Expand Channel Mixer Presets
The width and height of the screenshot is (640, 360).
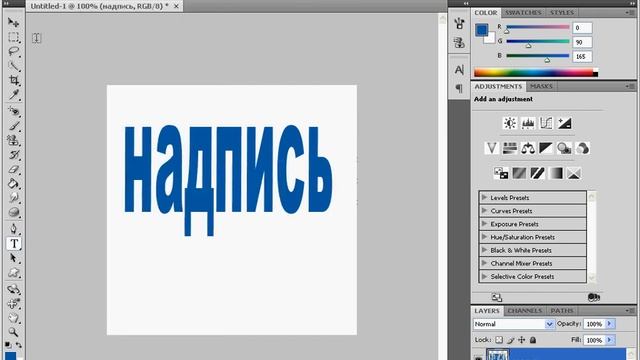[x=484, y=263]
